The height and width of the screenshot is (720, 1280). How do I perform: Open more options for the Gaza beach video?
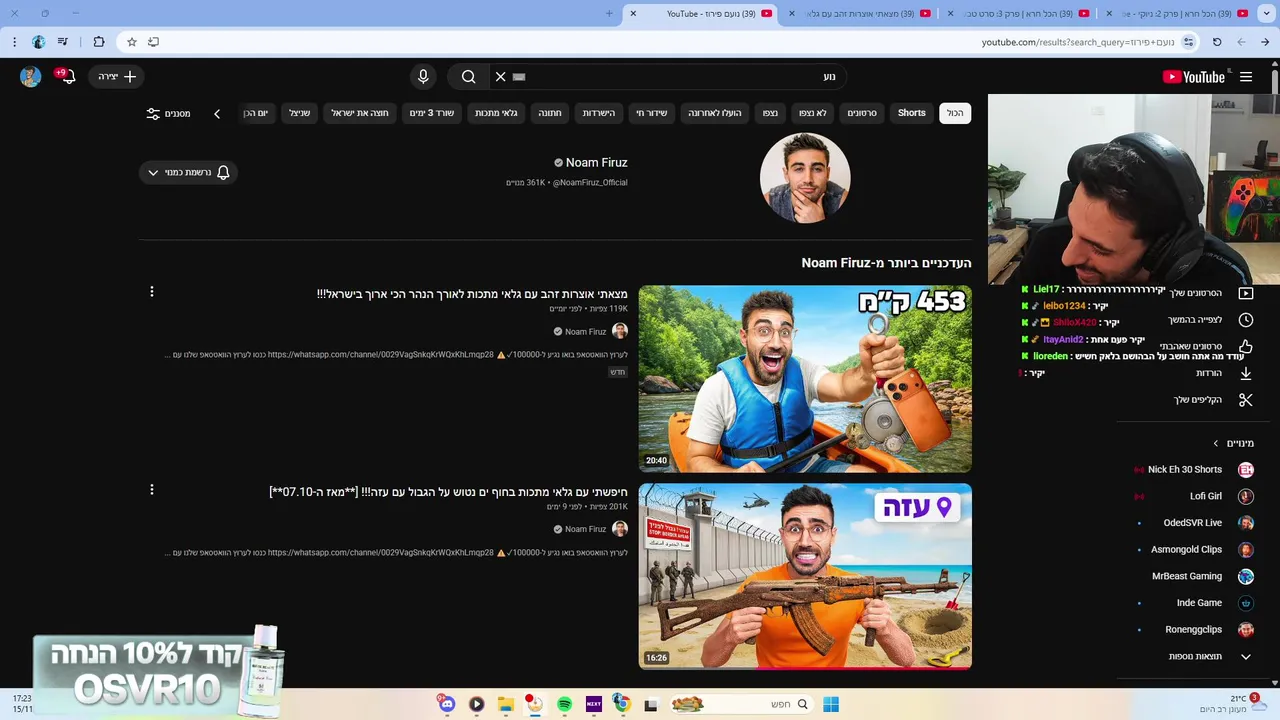pos(152,490)
